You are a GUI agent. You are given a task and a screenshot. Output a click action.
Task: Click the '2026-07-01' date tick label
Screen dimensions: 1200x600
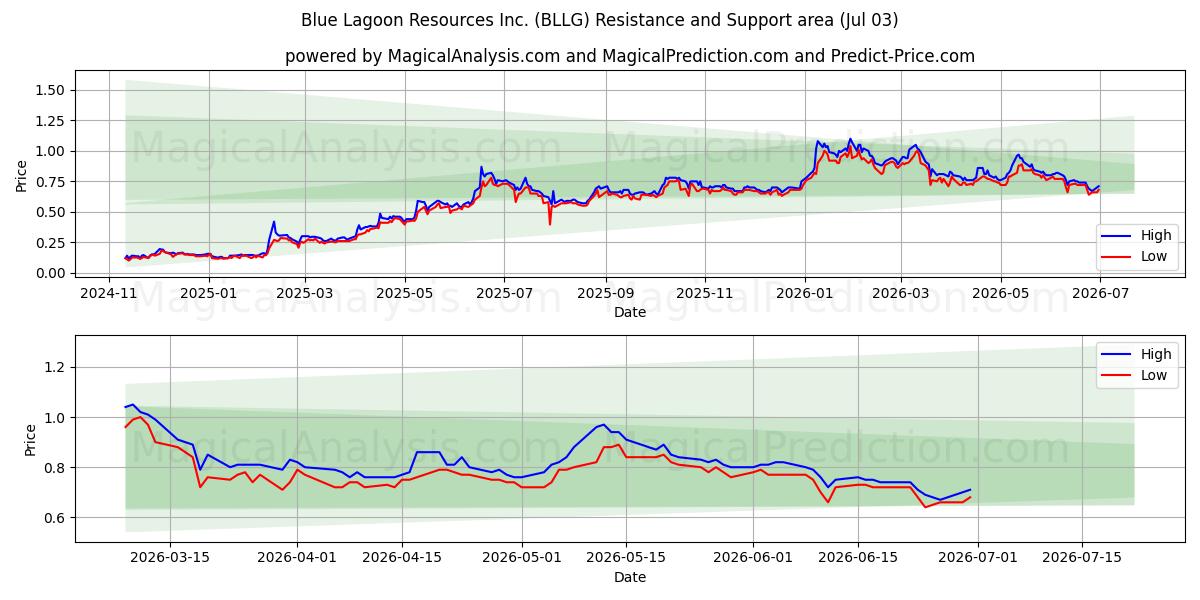click(x=977, y=558)
